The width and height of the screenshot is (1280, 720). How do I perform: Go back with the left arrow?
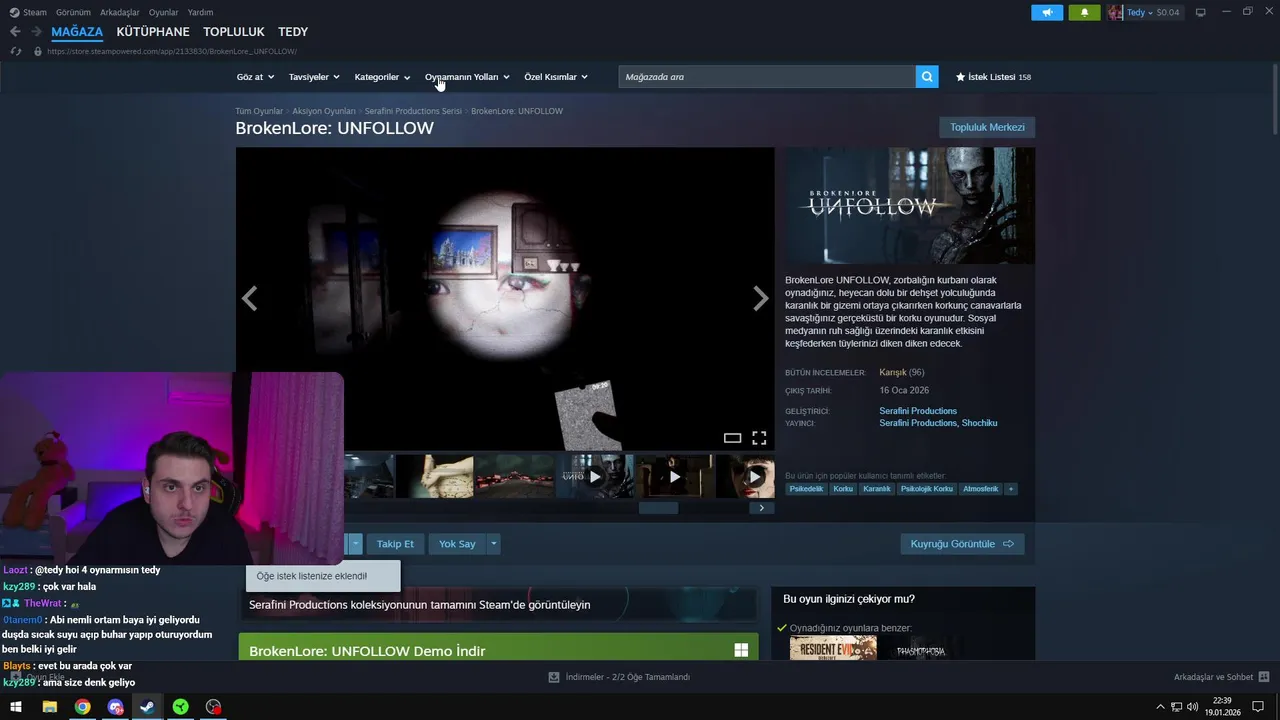pos(15,32)
